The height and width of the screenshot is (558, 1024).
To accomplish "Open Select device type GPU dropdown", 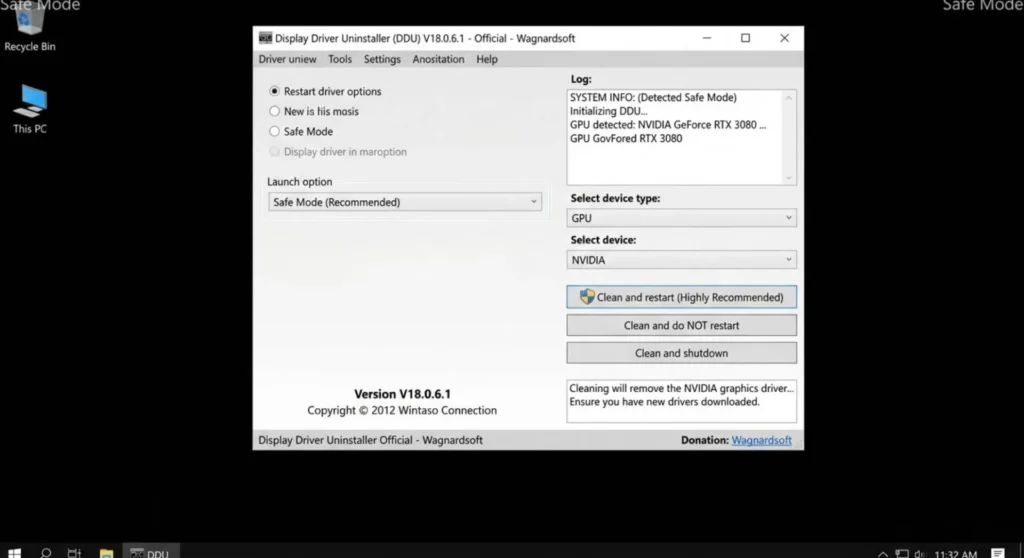I will (681, 218).
